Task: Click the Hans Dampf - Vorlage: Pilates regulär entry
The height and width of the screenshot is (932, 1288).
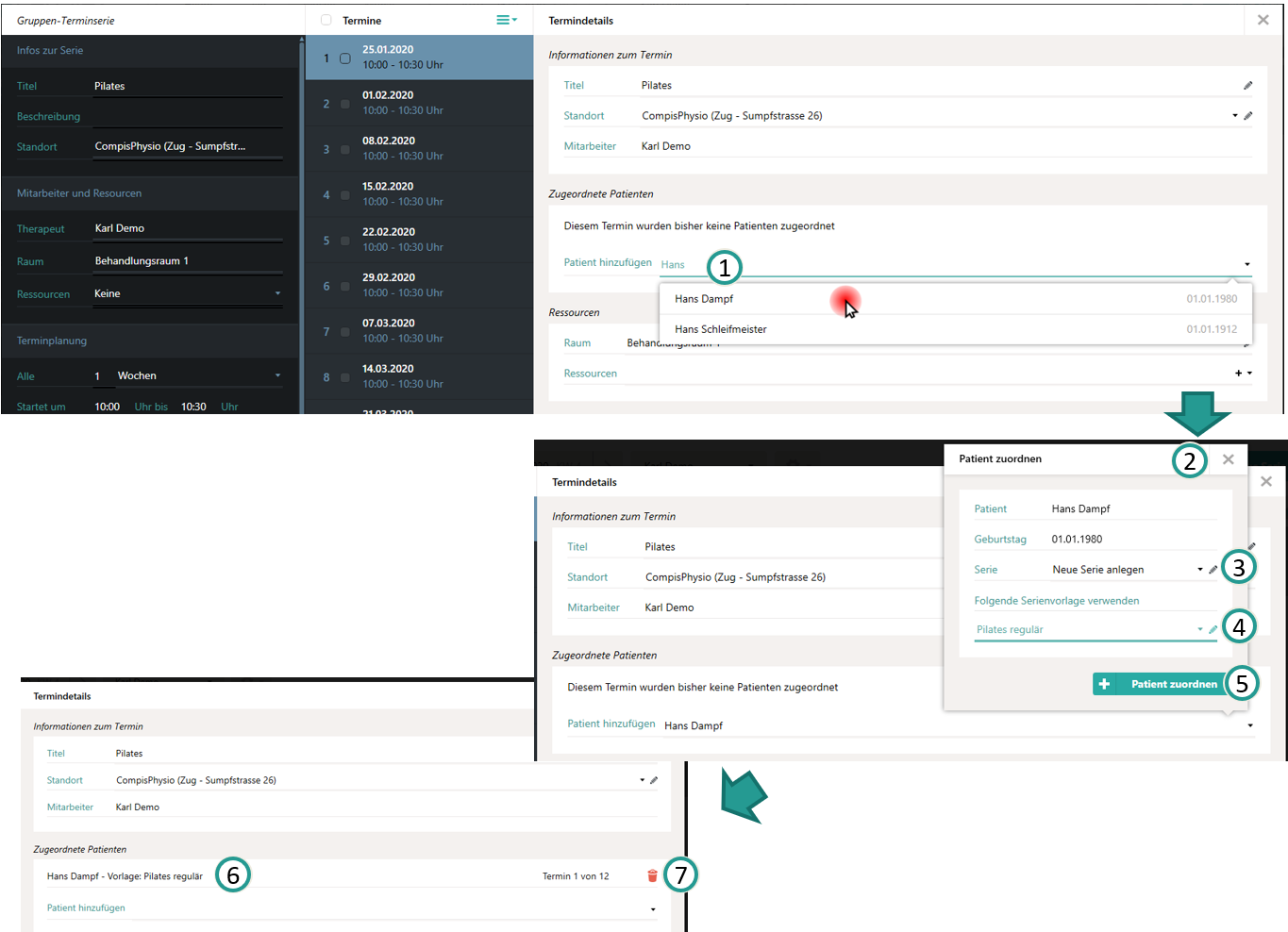Action: 125,876
